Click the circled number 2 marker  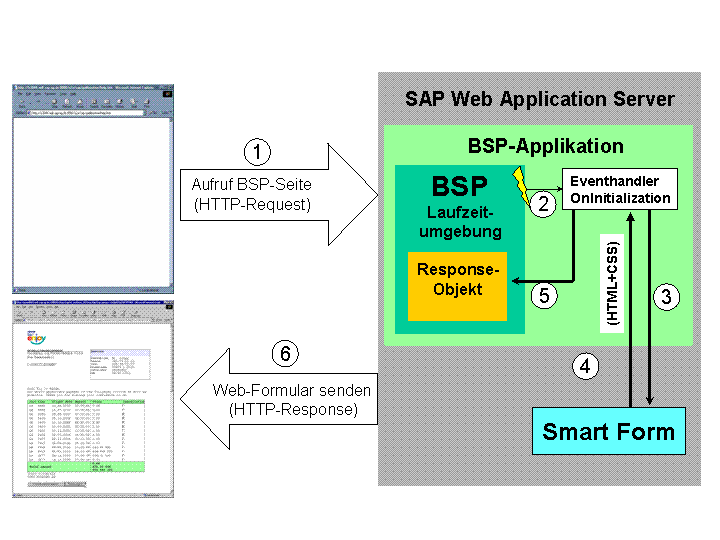tap(543, 204)
